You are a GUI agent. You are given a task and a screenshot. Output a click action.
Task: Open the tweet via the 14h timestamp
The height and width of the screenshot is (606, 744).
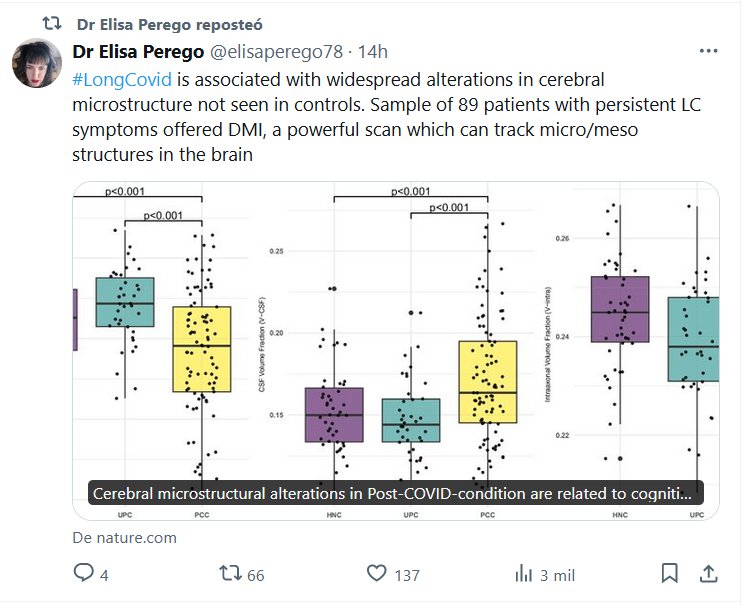pyautogui.click(x=373, y=52)
